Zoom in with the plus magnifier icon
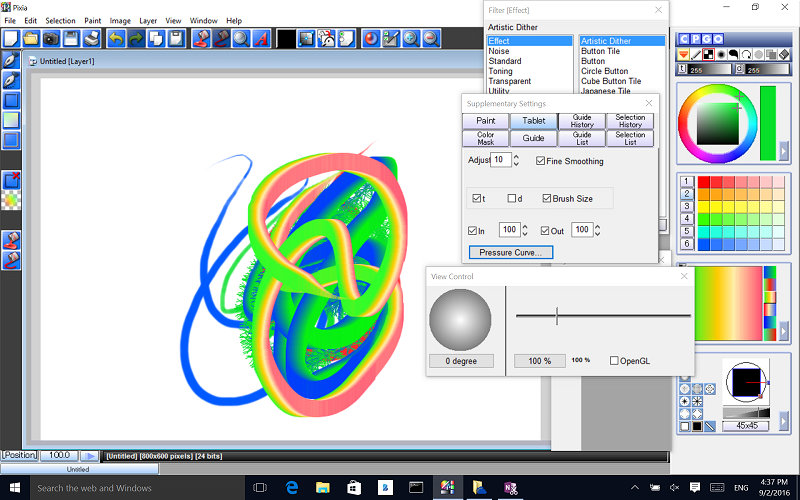This screenshot has height=500, width=800. click(x=411, y=39)
